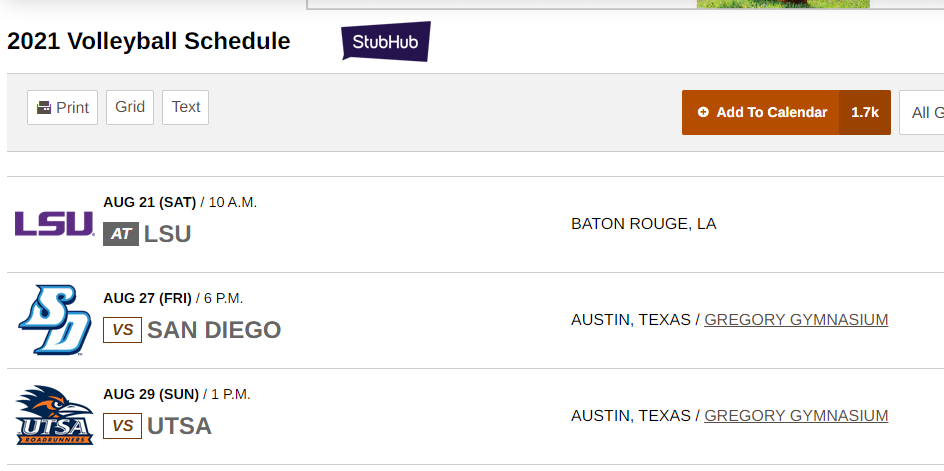Click the LSU team logo
Viewport: 944px width, 471px height.
[x=54, y=224]
